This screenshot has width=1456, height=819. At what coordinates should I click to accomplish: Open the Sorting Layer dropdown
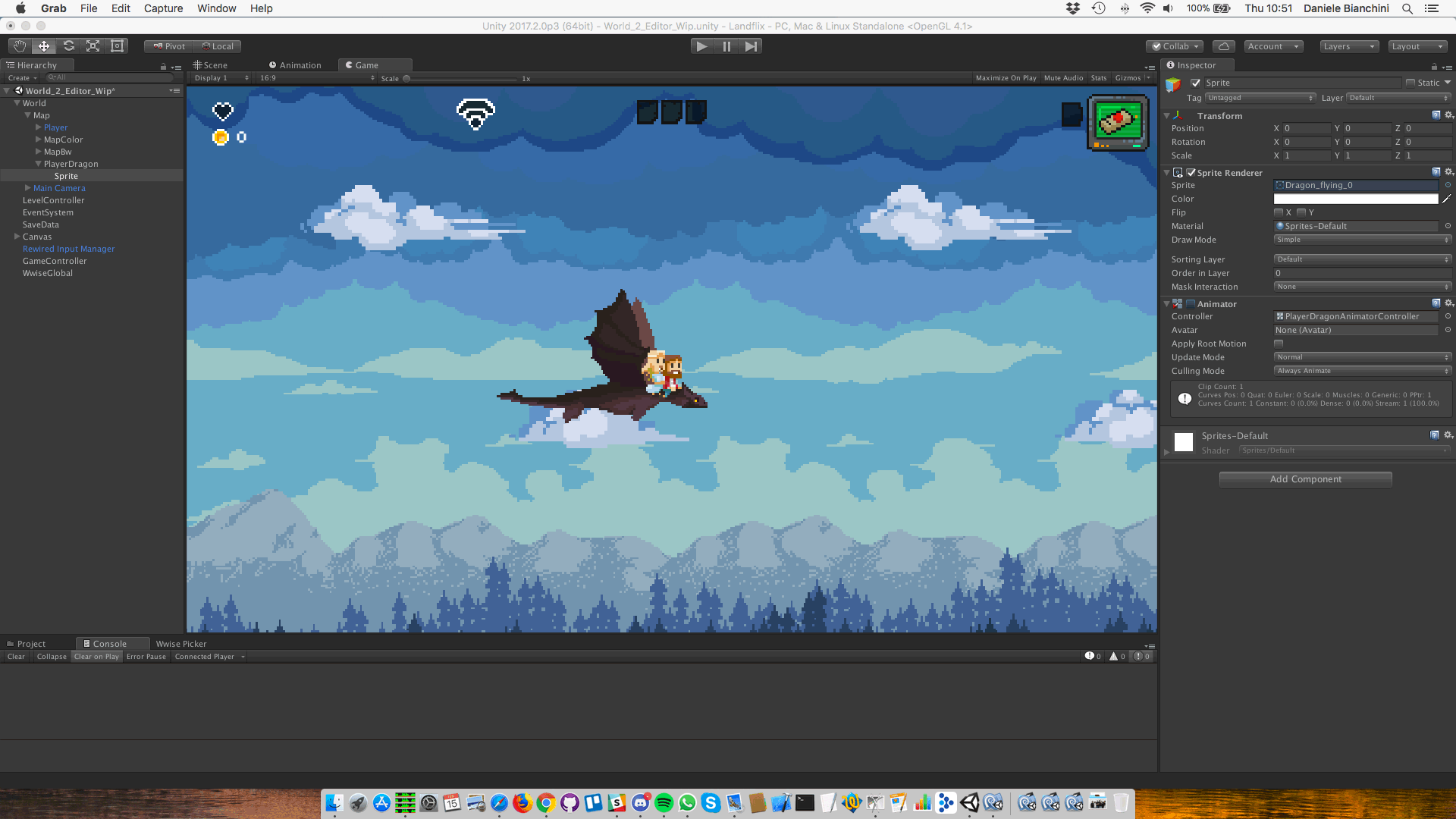(x=1363, y=259)
